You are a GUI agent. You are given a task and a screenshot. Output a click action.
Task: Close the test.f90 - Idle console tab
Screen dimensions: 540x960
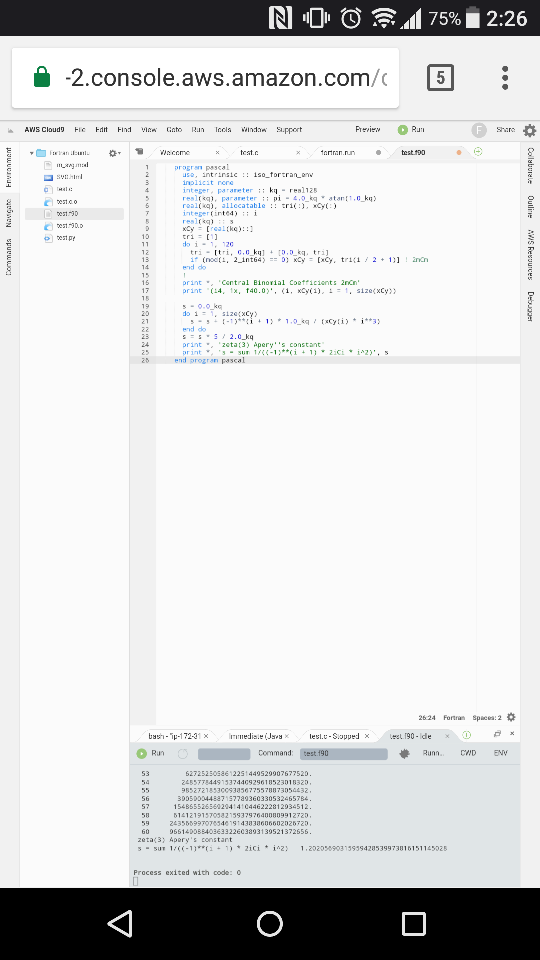click(447, 736)
